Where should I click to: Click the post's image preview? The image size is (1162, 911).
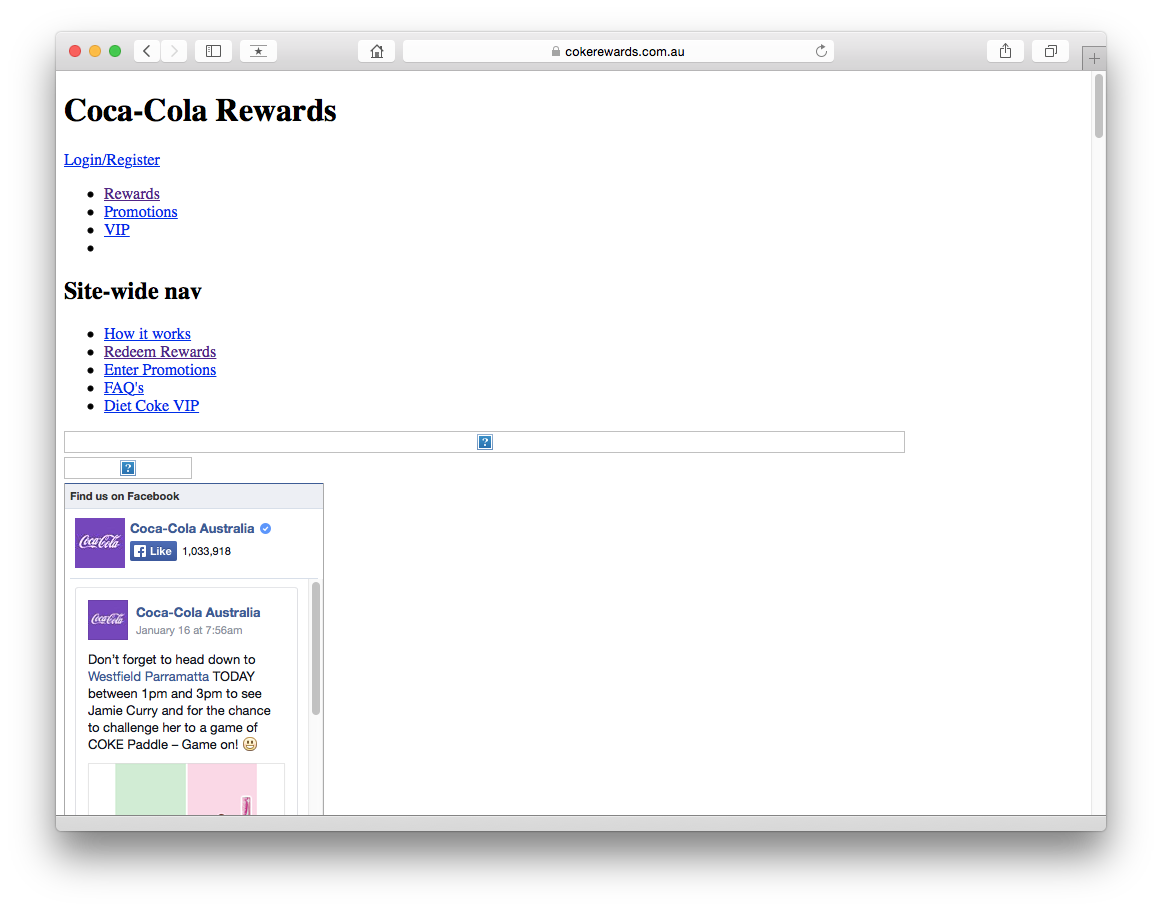tap(186, 789)
